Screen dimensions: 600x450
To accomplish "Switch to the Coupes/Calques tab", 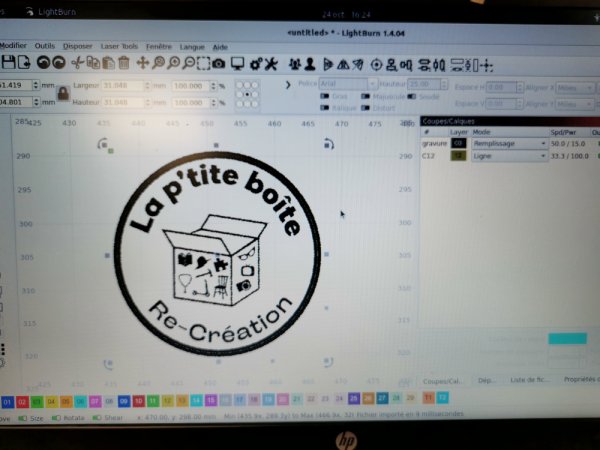I will coord(443,381).
